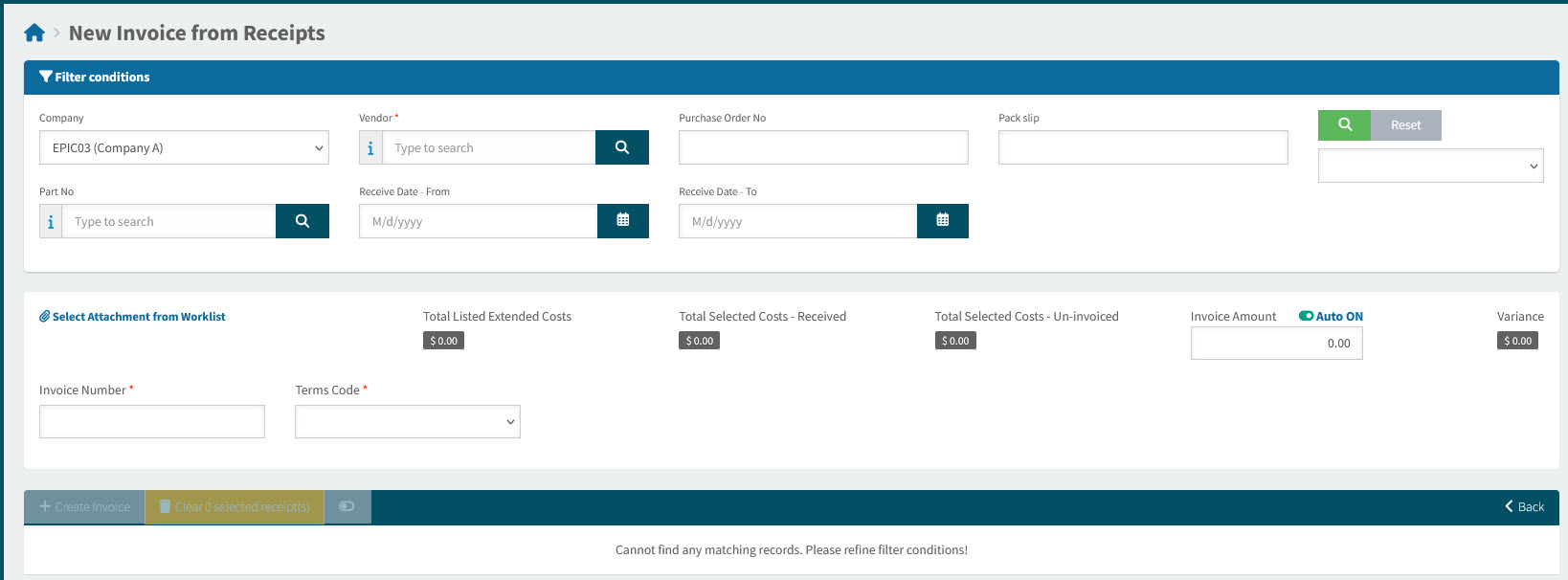This screenshot has width=1568, height=580.
Task: Search part numbers with magnifier button
Action: 302,221
